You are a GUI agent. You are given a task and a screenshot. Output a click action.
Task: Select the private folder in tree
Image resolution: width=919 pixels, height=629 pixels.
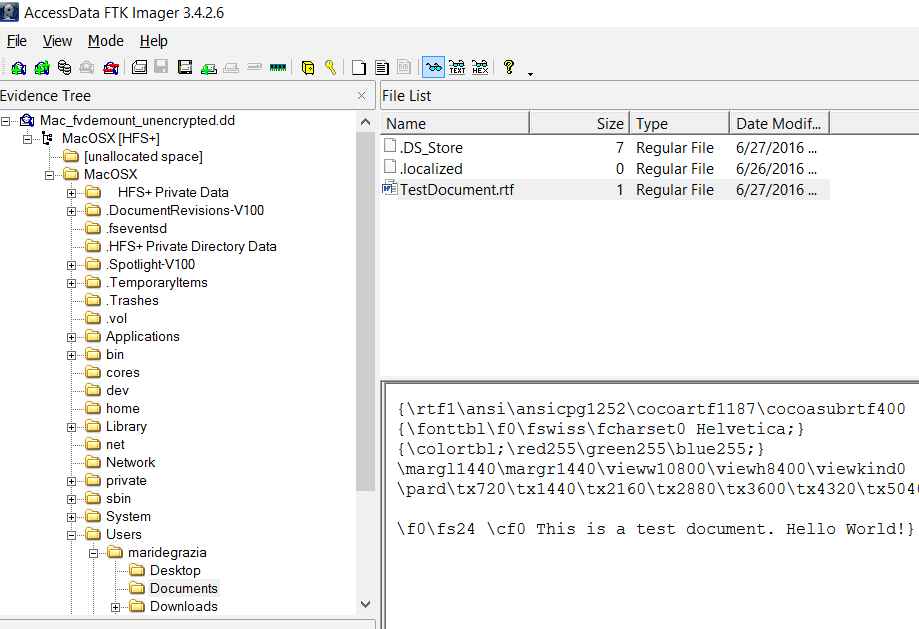126,481
